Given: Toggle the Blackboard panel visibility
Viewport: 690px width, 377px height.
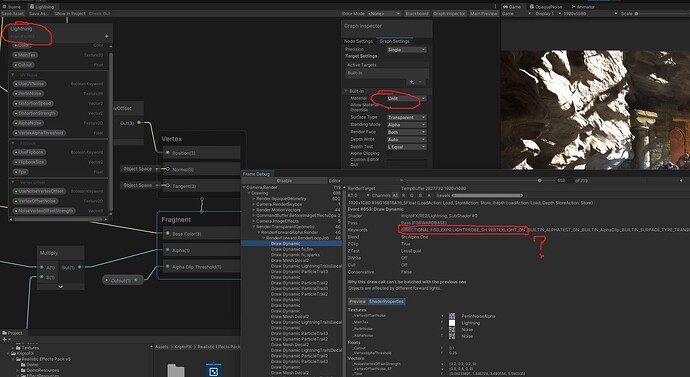Looking at the screenshot, I should point(417,14).
